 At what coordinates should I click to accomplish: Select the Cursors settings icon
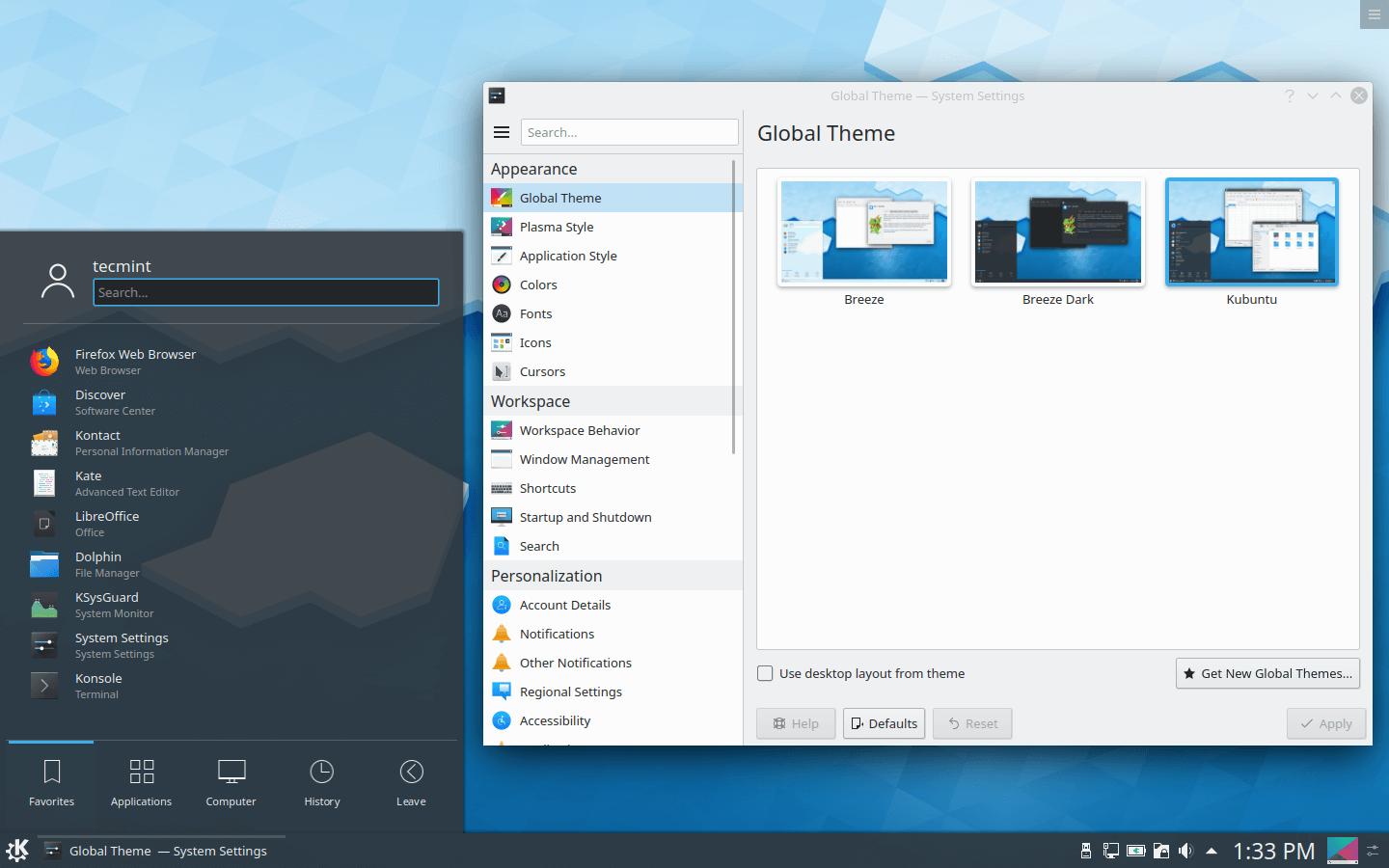[x=502, y=371]
